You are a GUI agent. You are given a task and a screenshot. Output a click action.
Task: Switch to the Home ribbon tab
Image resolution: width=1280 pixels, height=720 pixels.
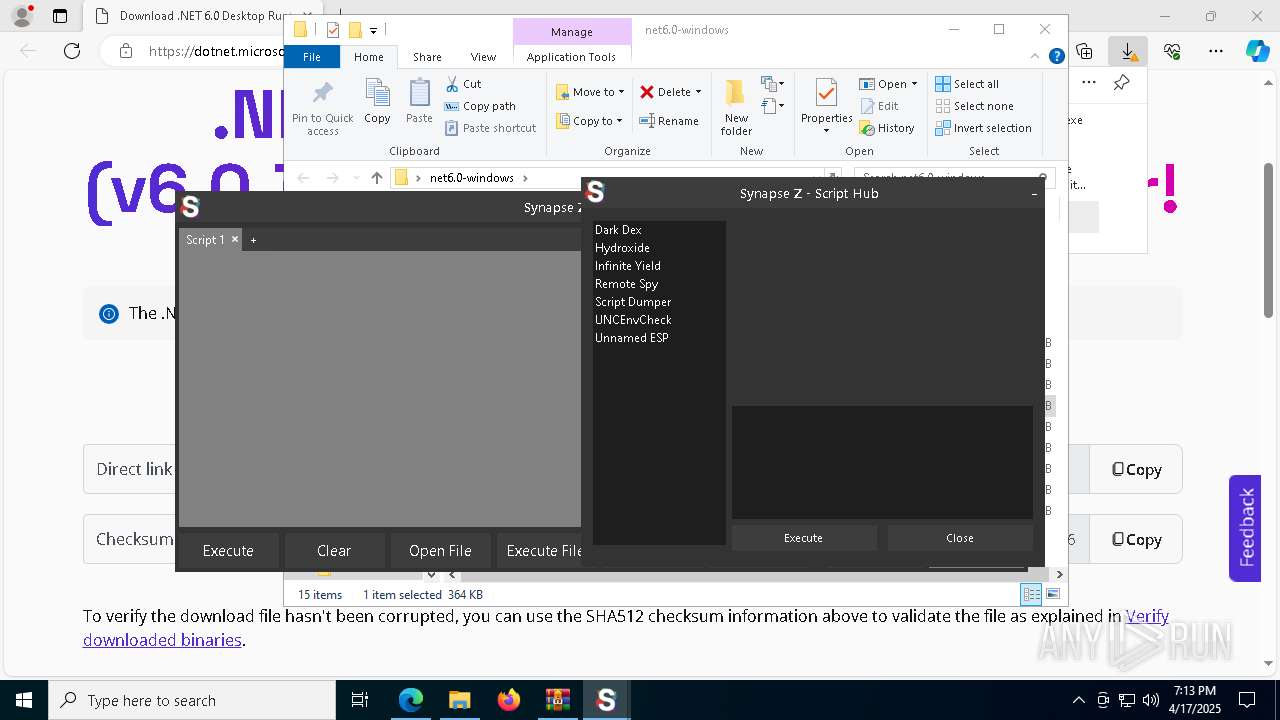click(x=368, y=57)
